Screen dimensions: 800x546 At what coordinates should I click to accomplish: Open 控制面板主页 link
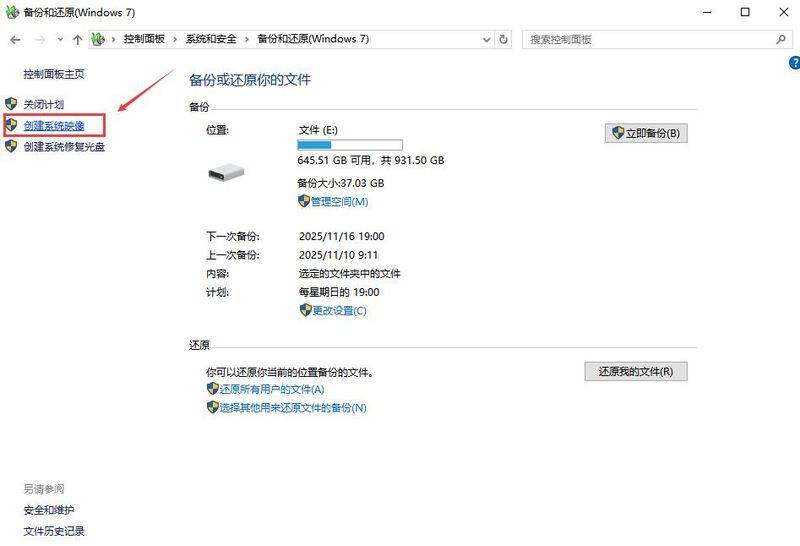54,74
